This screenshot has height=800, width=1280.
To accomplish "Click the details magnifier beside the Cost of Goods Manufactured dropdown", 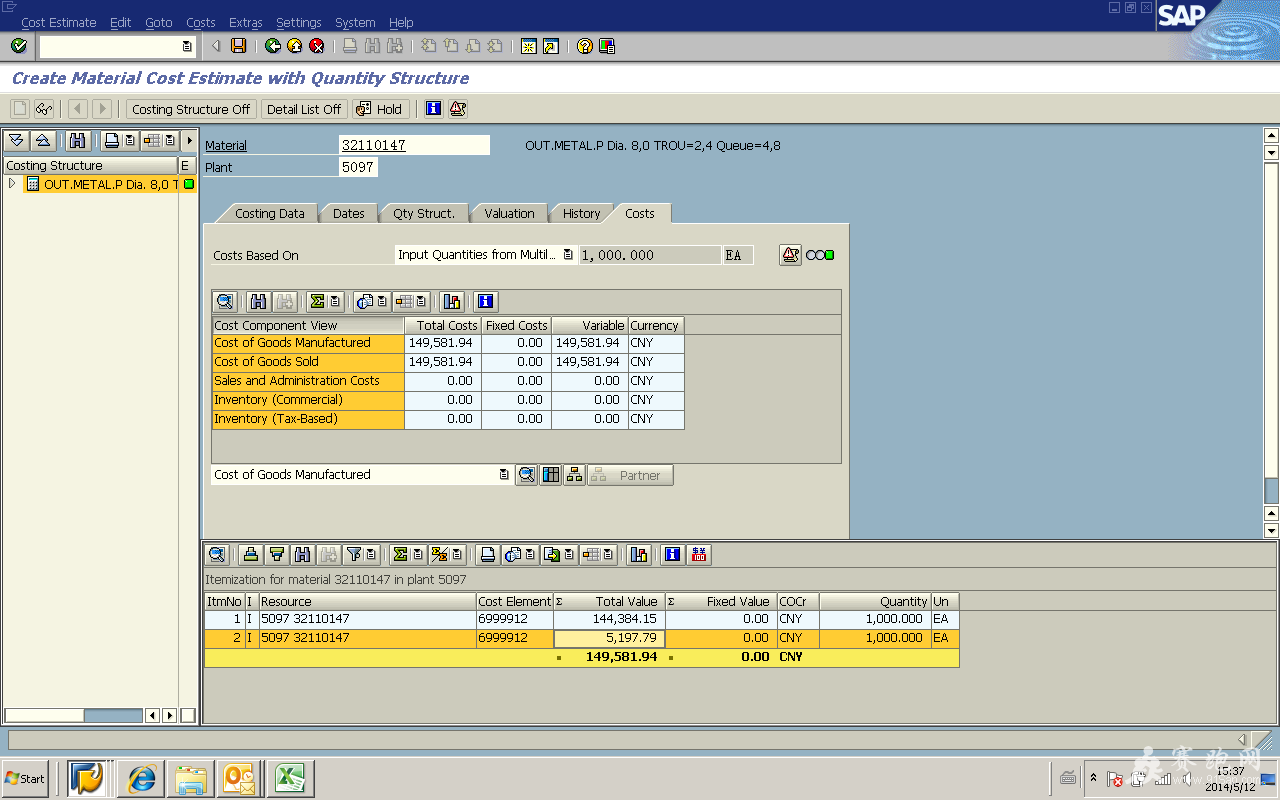I will pos(526,475).
